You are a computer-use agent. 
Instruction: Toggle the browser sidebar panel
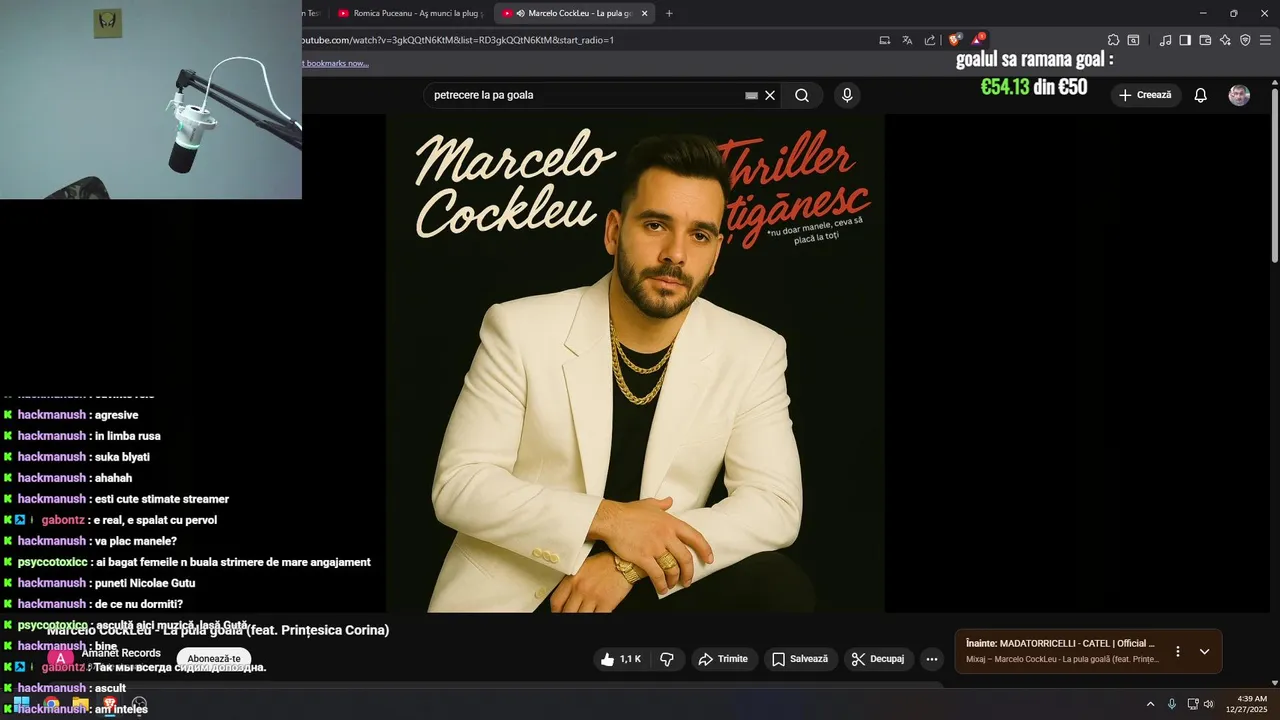click(x=1185, y=40)
